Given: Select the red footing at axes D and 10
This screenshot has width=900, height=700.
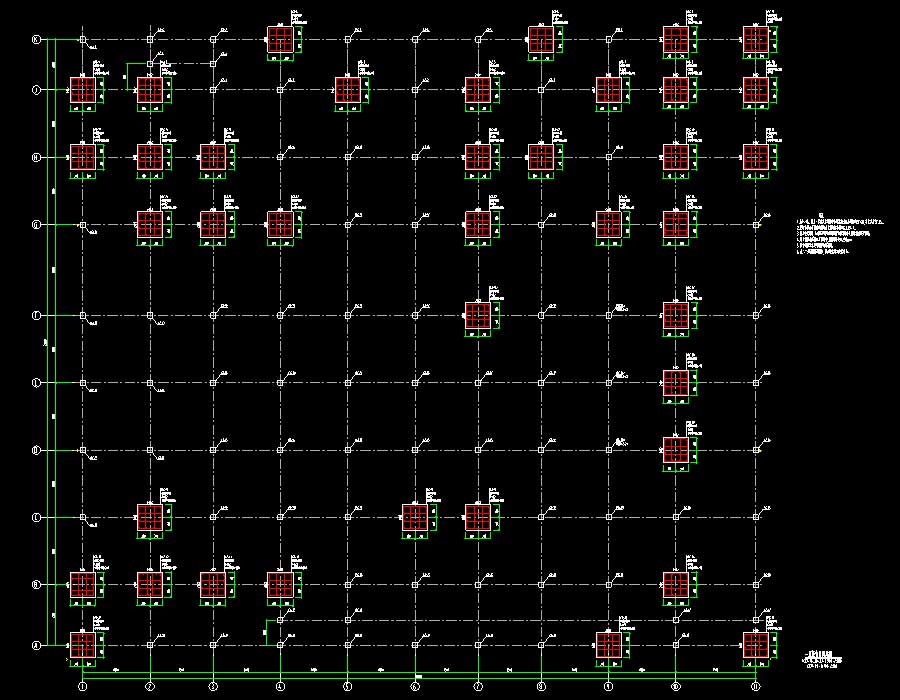Looking at the screenshot, I should (676, 450).
